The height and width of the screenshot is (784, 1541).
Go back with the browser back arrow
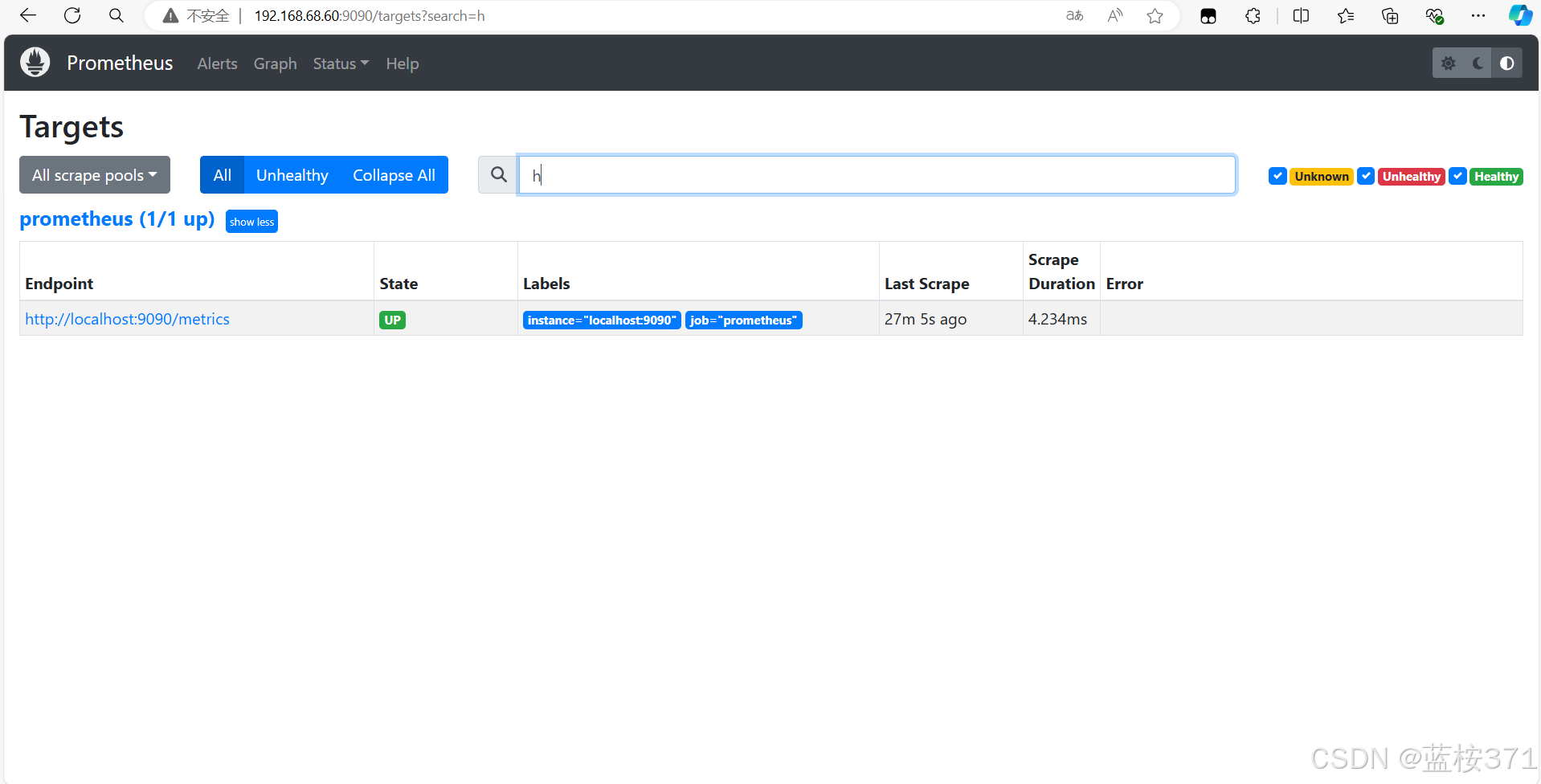pos(28,15)
